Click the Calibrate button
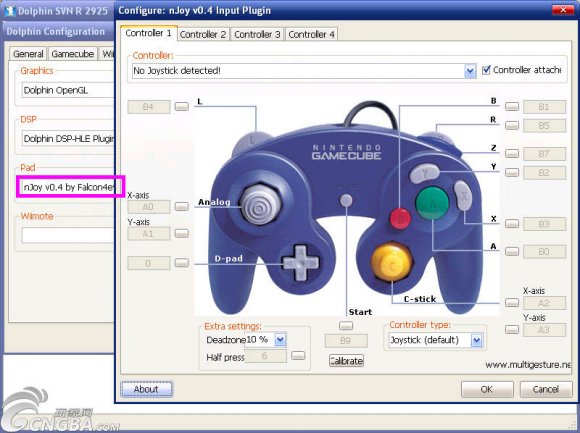Screen dimensions: 580x433 pos(346,361)
